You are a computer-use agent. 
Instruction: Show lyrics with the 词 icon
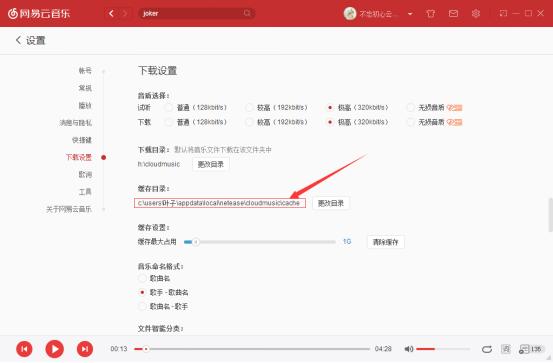point(505,349)
